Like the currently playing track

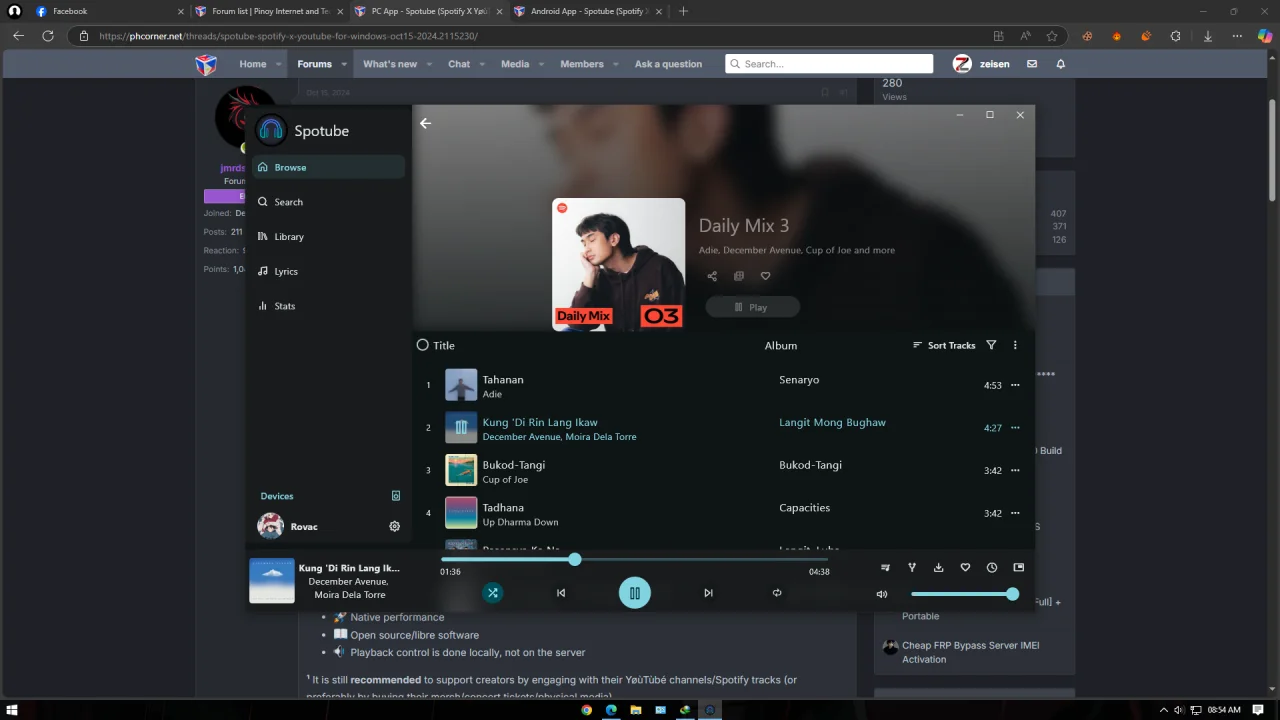point(965,568)
